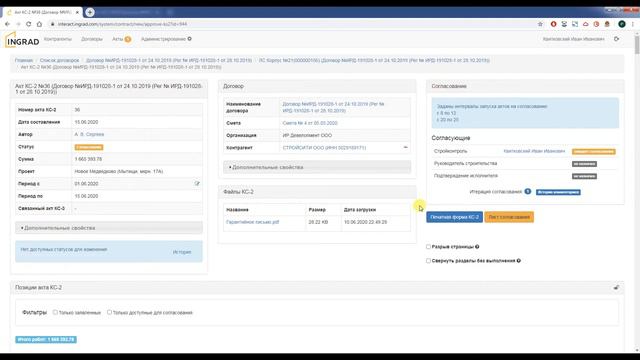This screenshot has width=640, height=360.
Task: Open the Chrome profile avatar
Action: 622,24
